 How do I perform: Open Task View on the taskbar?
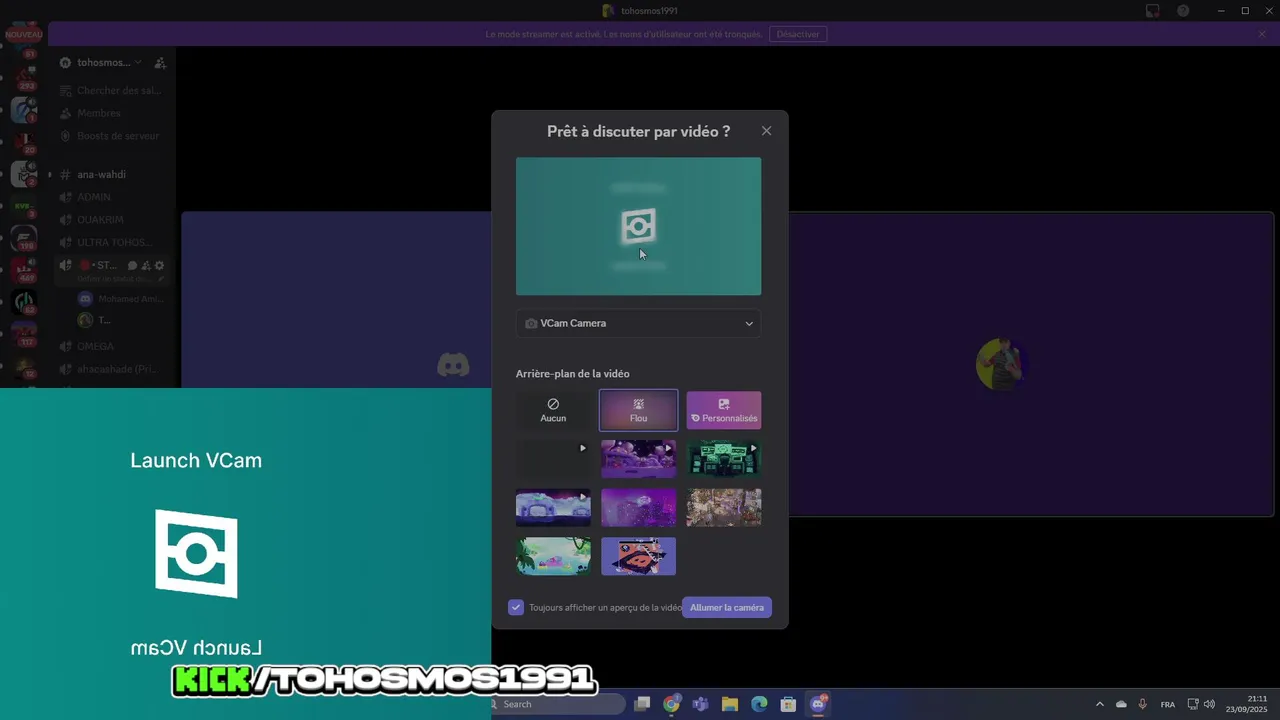point(643,704)
